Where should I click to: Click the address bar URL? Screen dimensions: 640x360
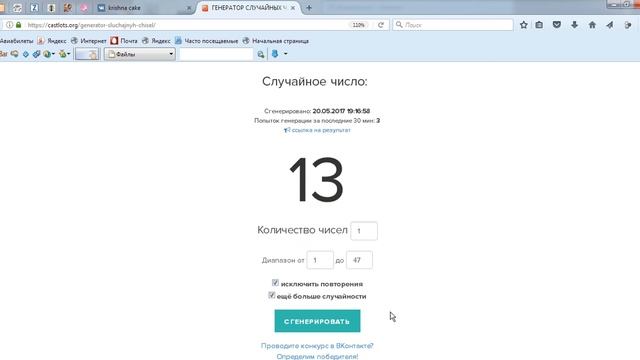(x=91, y=25)
